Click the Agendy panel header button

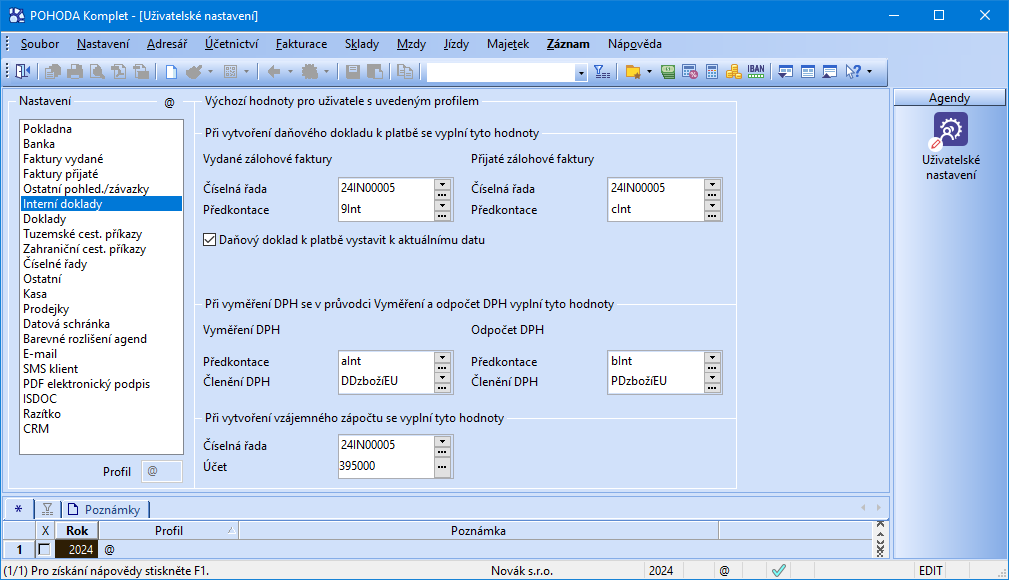949,98
